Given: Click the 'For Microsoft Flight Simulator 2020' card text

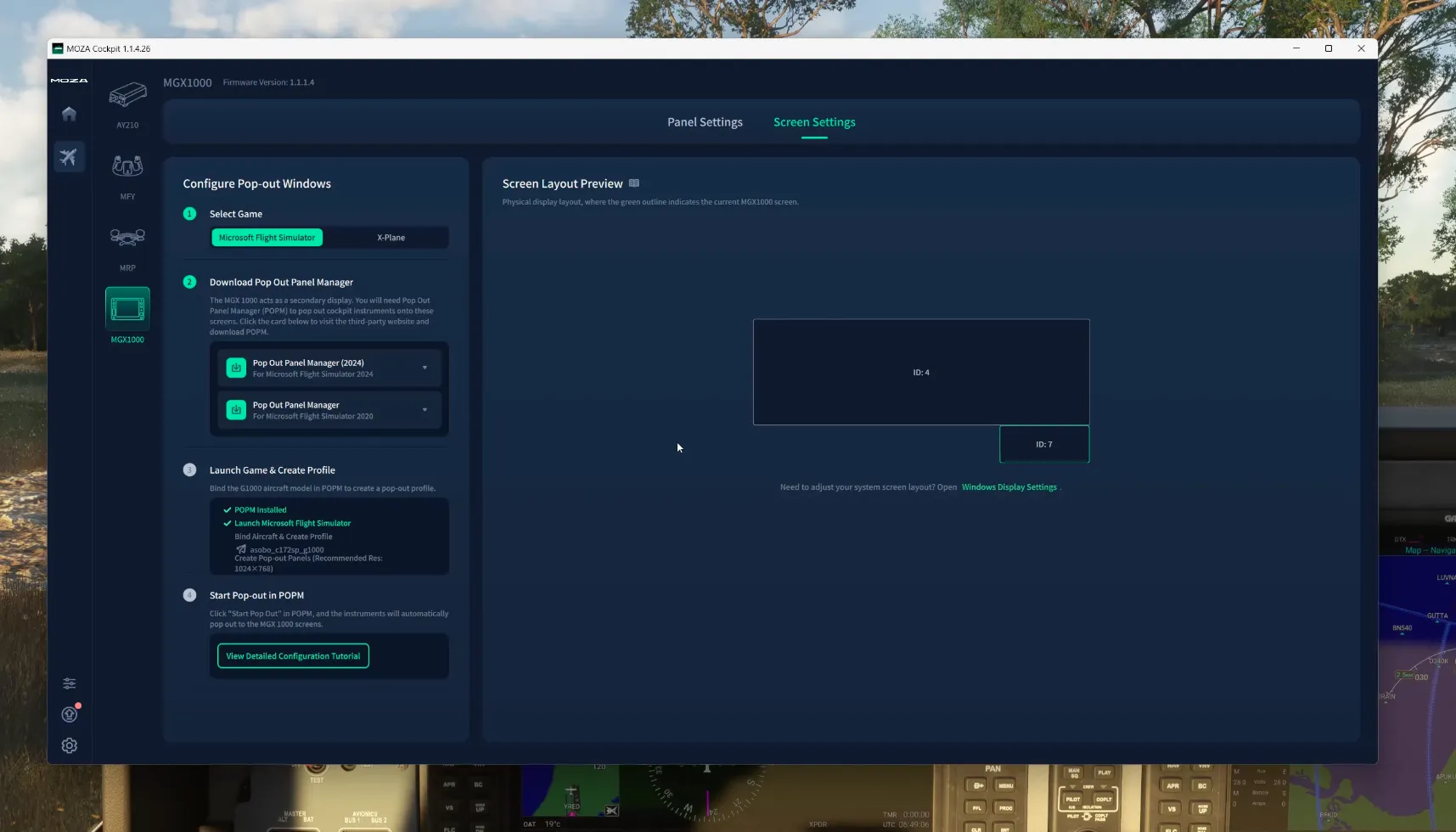Looking at the screenshot, I should click(312, 416).
